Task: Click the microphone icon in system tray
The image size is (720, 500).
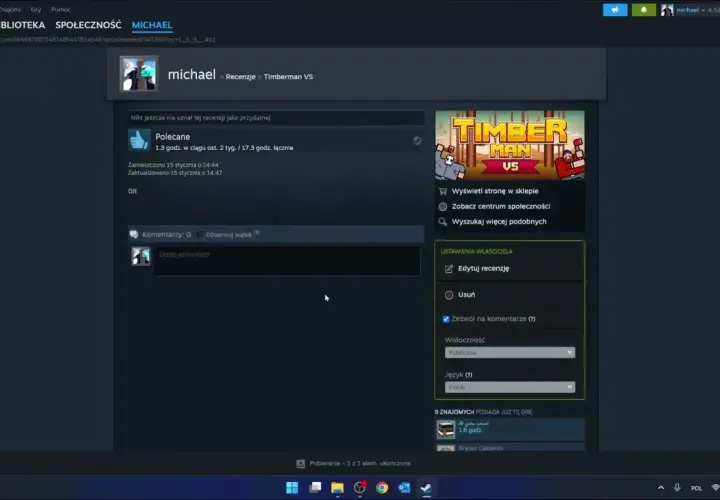Action: (x=677, y=488)
